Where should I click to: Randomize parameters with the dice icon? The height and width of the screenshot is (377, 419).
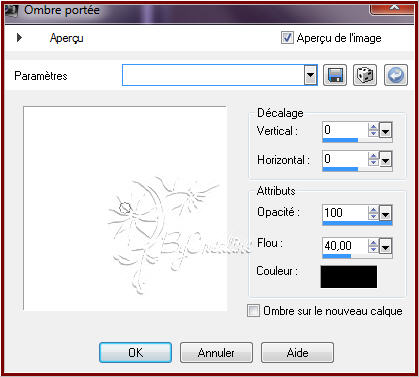365,75
